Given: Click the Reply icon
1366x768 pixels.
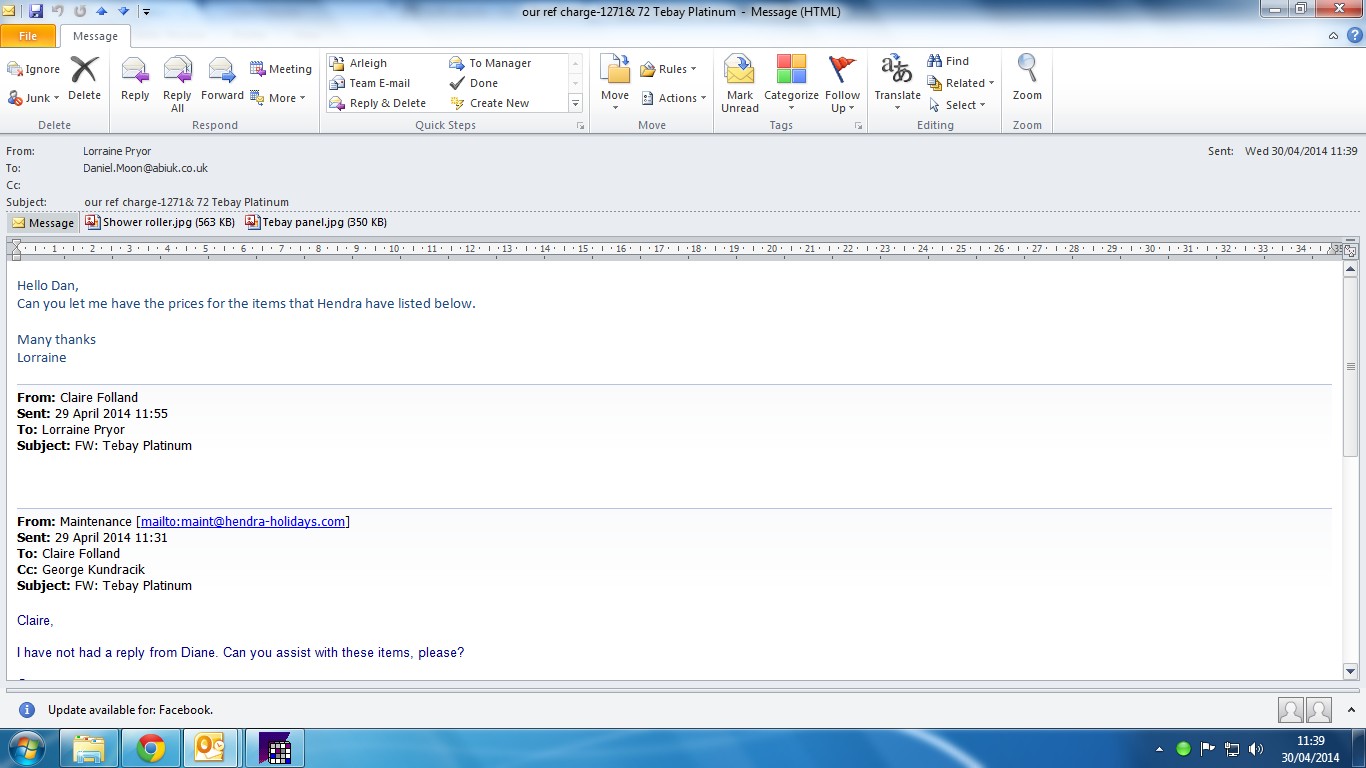Looking at the screenshot, I should [x=135, y=82].
